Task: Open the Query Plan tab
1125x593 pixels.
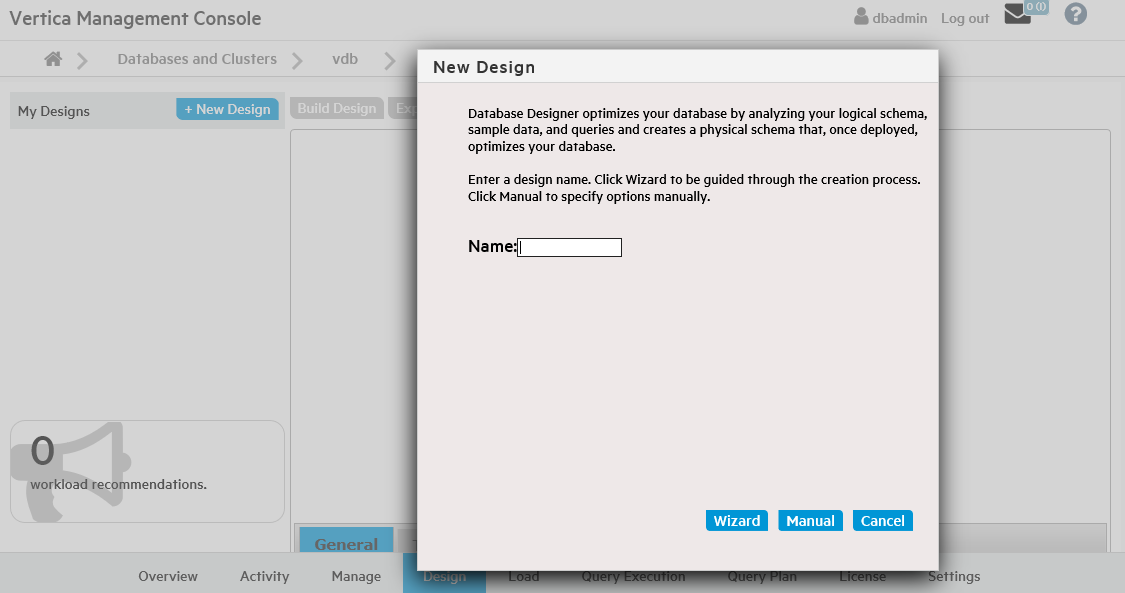Action: (x=762, y=576)
